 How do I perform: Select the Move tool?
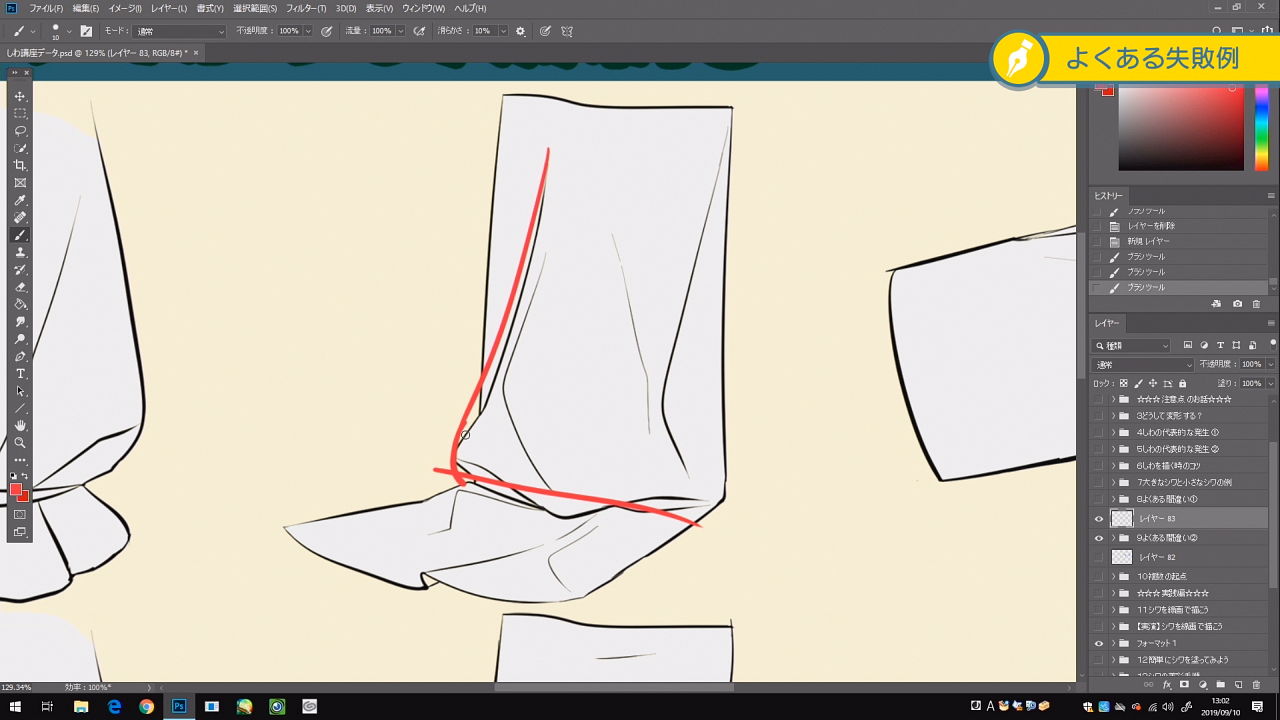pos(20,96)
